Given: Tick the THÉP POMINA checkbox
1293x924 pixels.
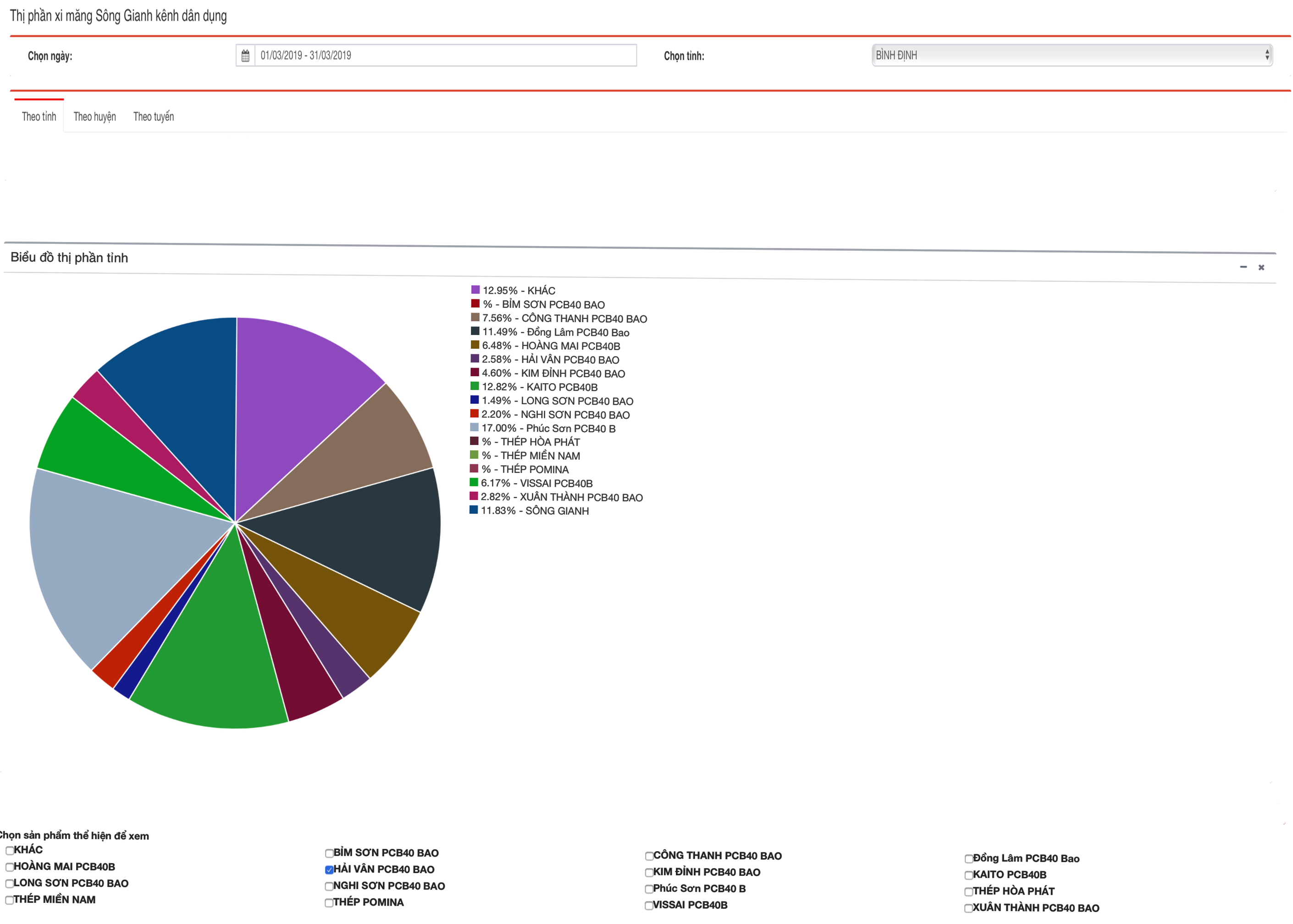Looking at the screenshot, I should click(x=329, y=902).
